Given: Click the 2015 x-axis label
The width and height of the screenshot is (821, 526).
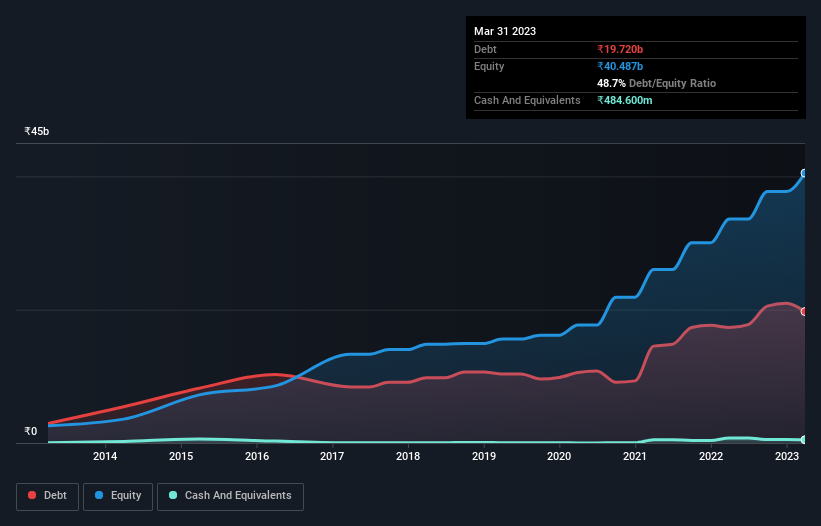Looking at the screenshot, I should point(181,456).
